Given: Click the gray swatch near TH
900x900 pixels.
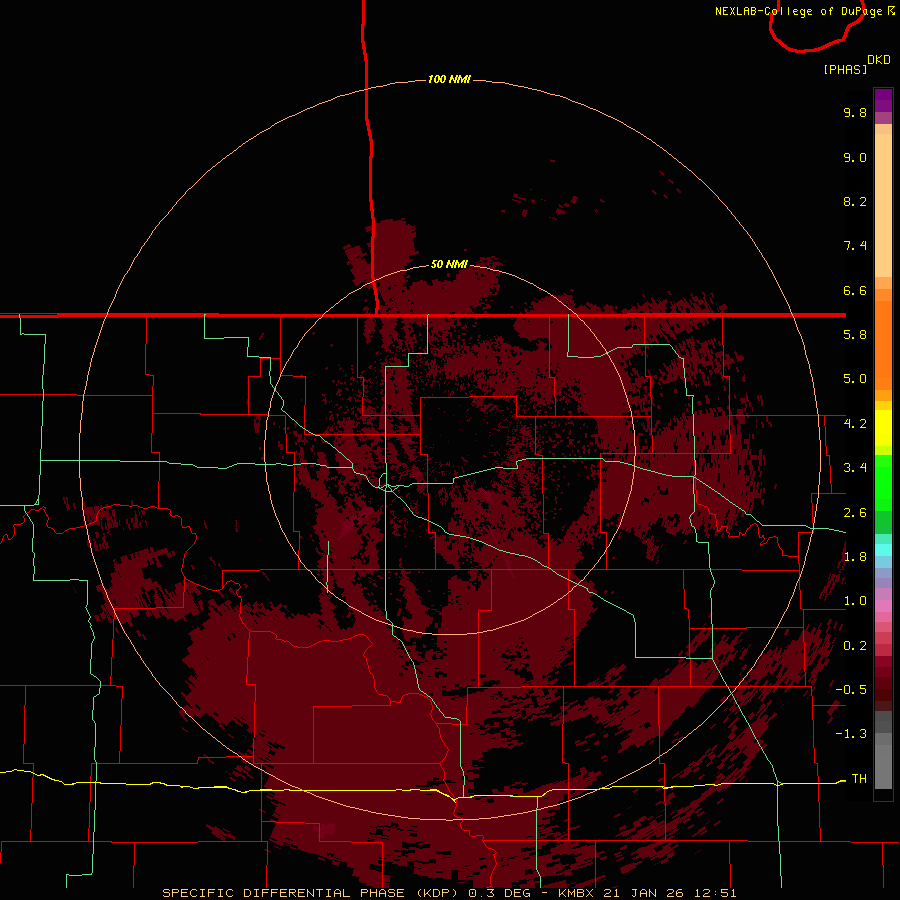Looking at the screenshot, I should (x=883, y=767).
